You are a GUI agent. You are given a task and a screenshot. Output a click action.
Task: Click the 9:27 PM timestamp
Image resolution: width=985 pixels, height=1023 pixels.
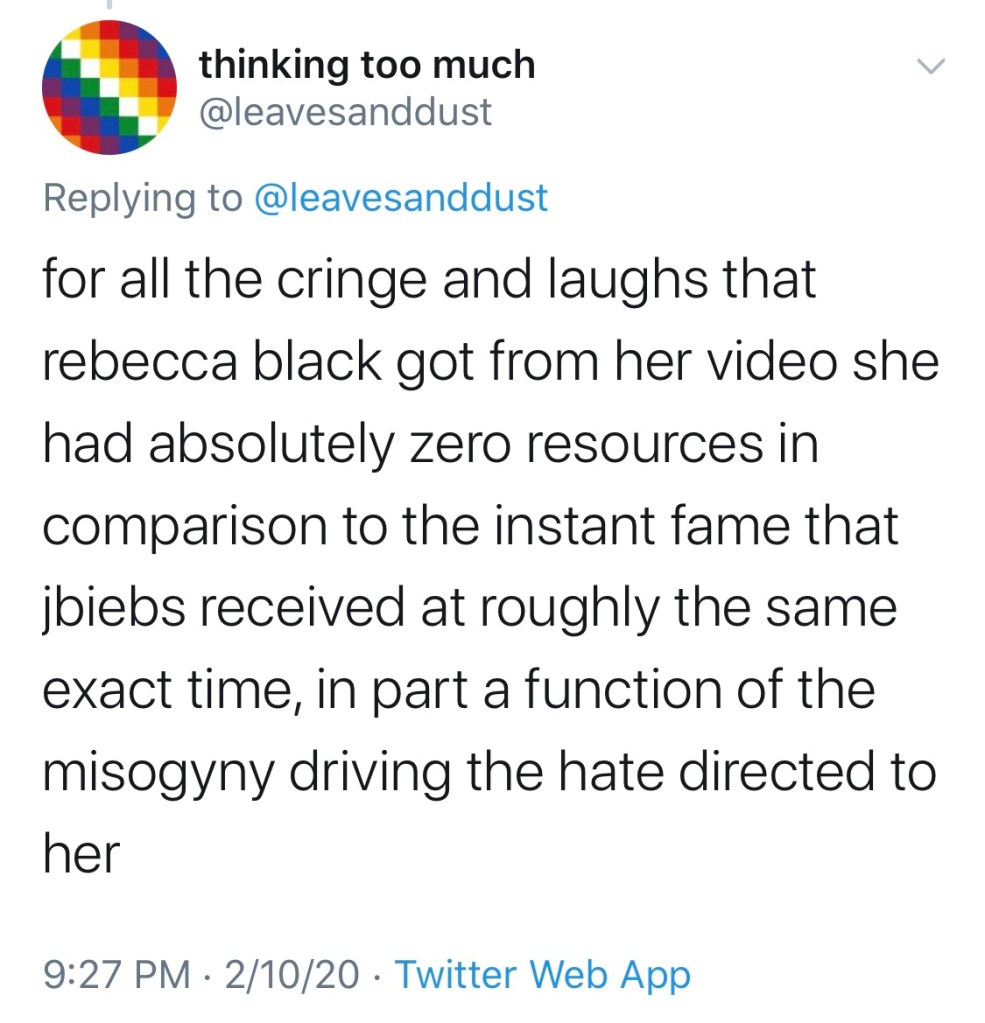click(118, 973)
